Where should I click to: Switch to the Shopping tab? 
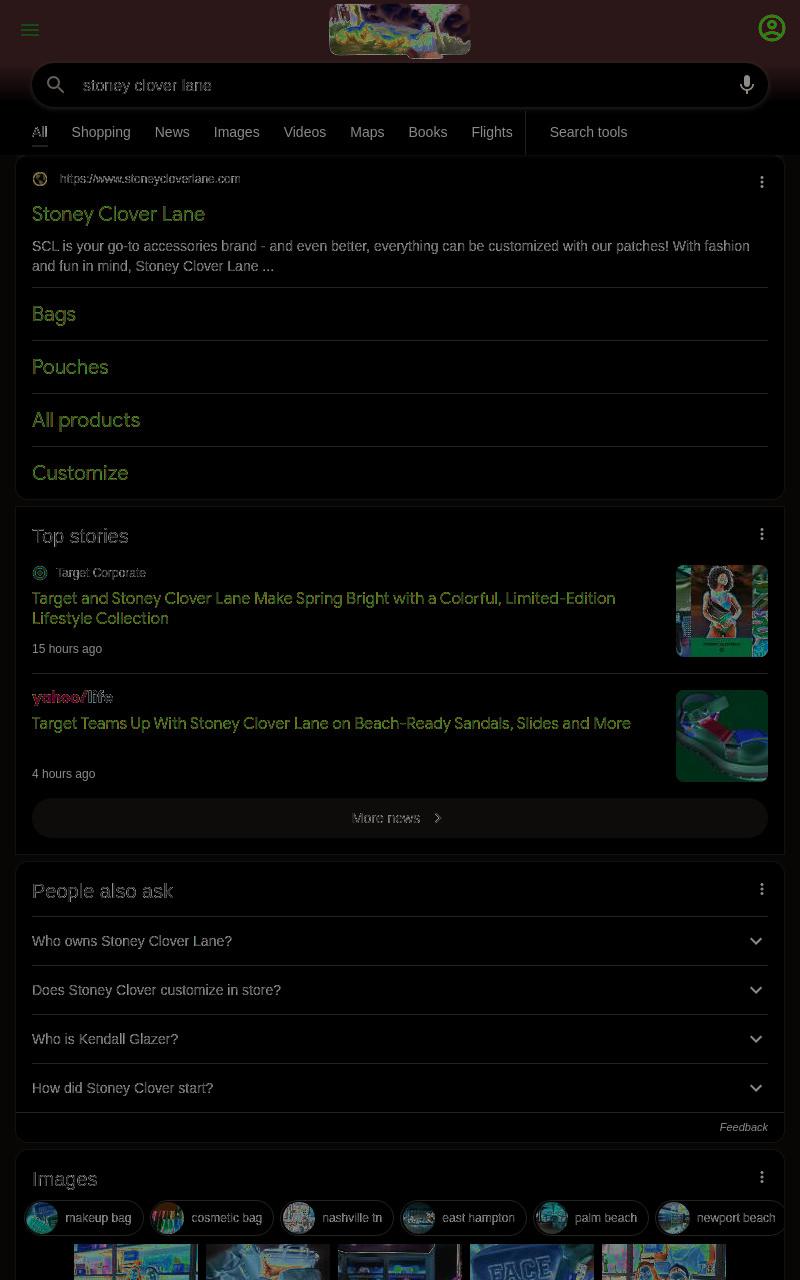point(101,132)
